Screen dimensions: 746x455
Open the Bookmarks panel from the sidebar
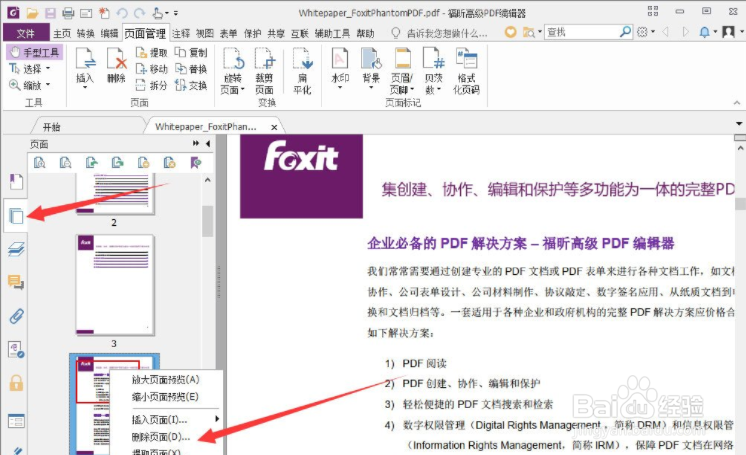(16, 182)
